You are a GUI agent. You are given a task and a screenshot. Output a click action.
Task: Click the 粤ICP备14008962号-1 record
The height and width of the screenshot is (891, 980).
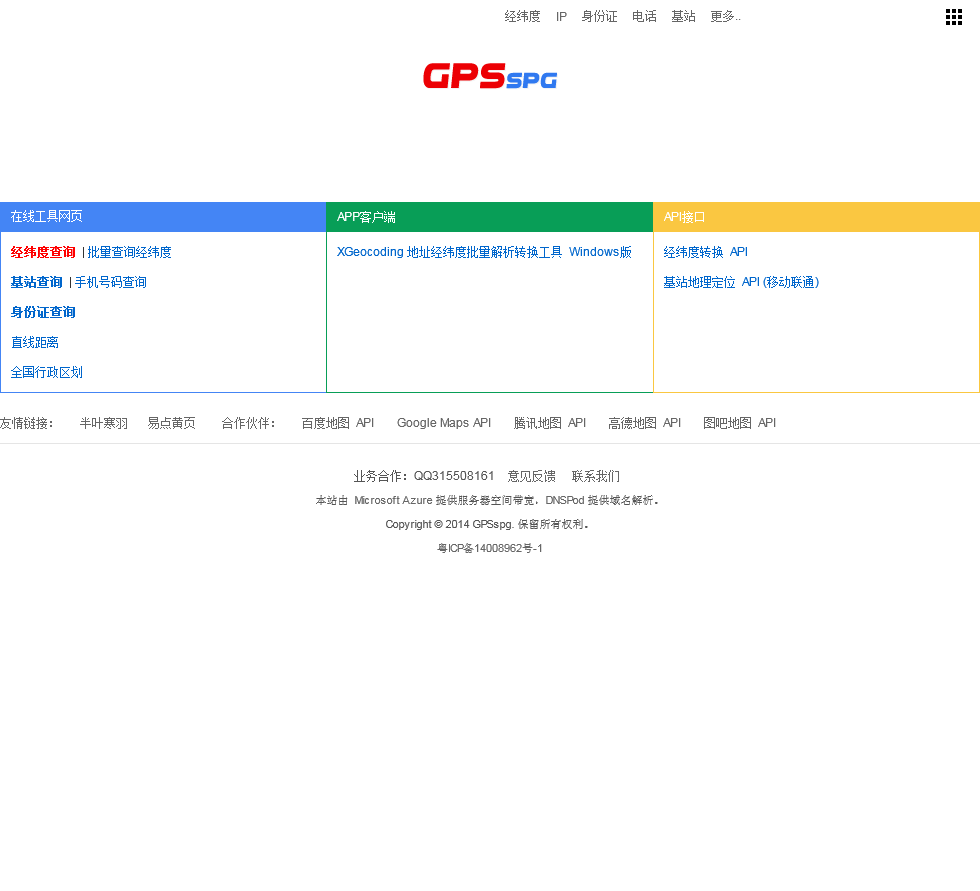coord(490,548)
